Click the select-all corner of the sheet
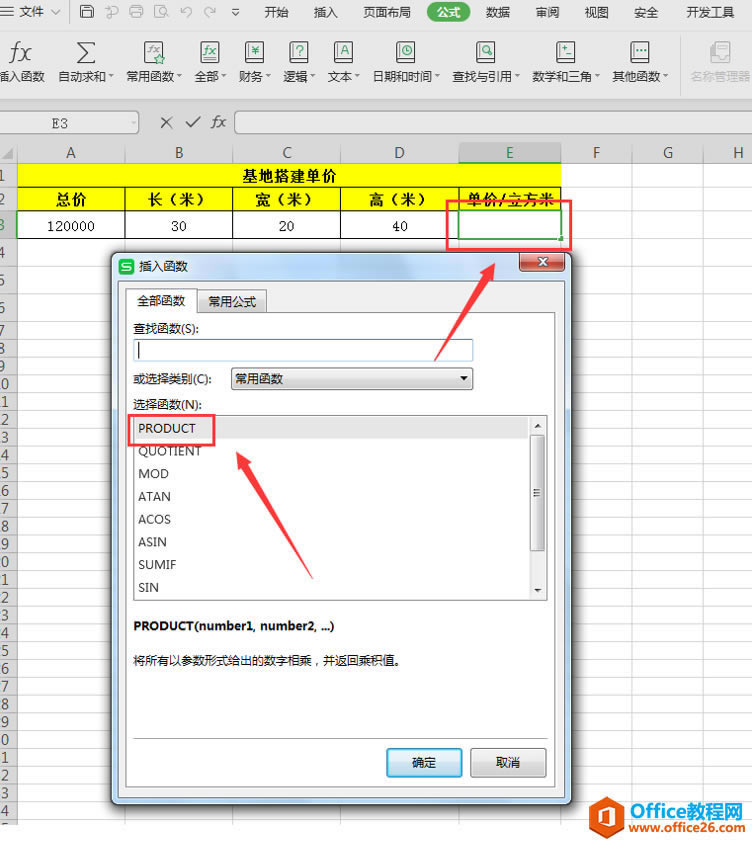Image resolution: width=752 pixels, height=845 pixels. pos(8,154)
